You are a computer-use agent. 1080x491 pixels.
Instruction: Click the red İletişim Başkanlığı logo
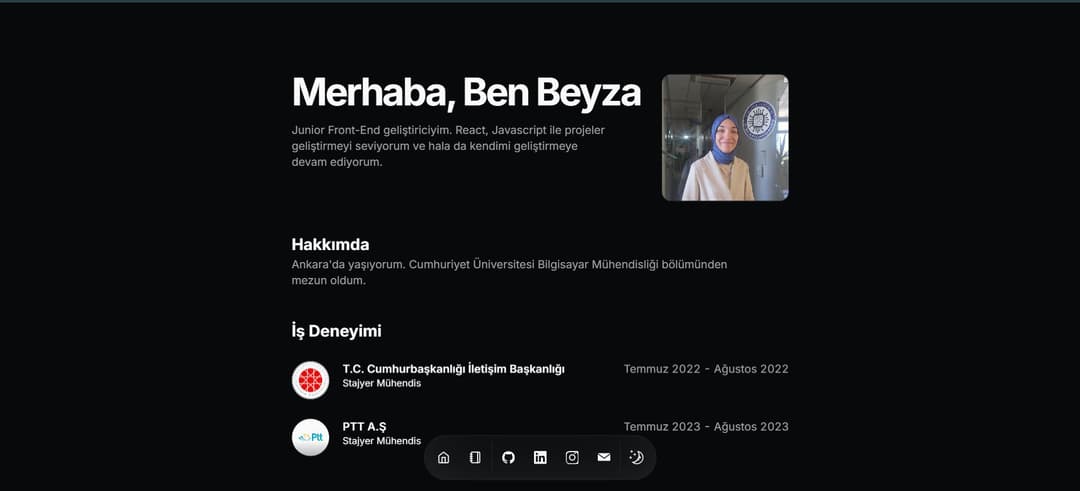click(x=310, y=380)
